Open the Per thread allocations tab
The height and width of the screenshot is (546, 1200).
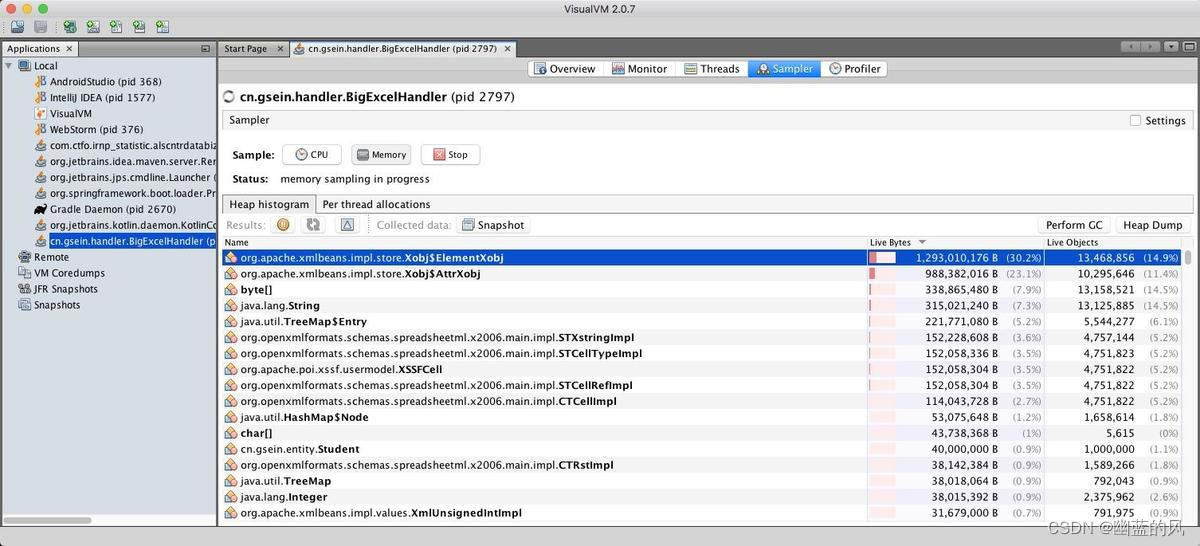[376, 204]
